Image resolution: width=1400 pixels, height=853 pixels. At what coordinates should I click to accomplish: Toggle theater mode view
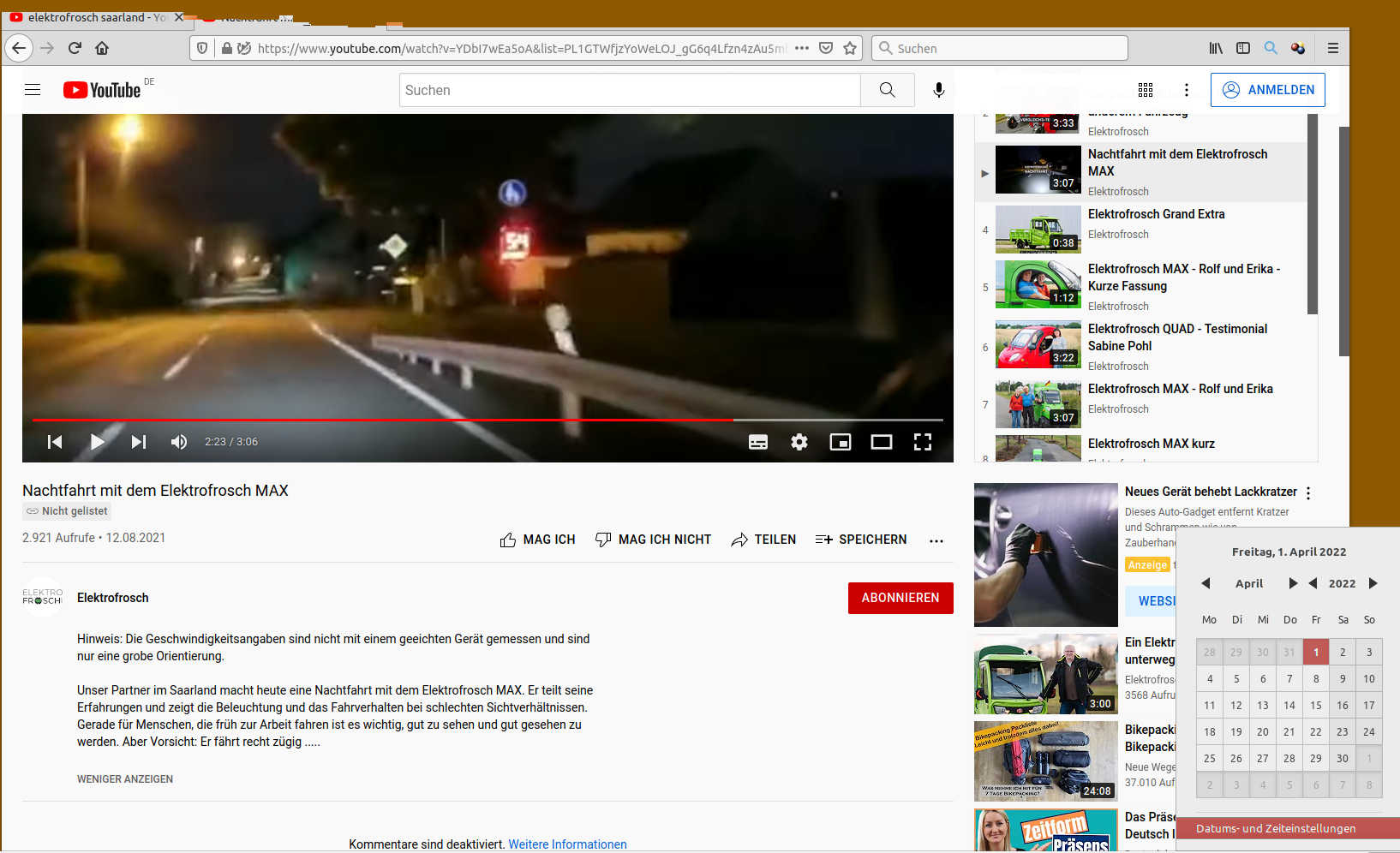click(x=882, y=442)
